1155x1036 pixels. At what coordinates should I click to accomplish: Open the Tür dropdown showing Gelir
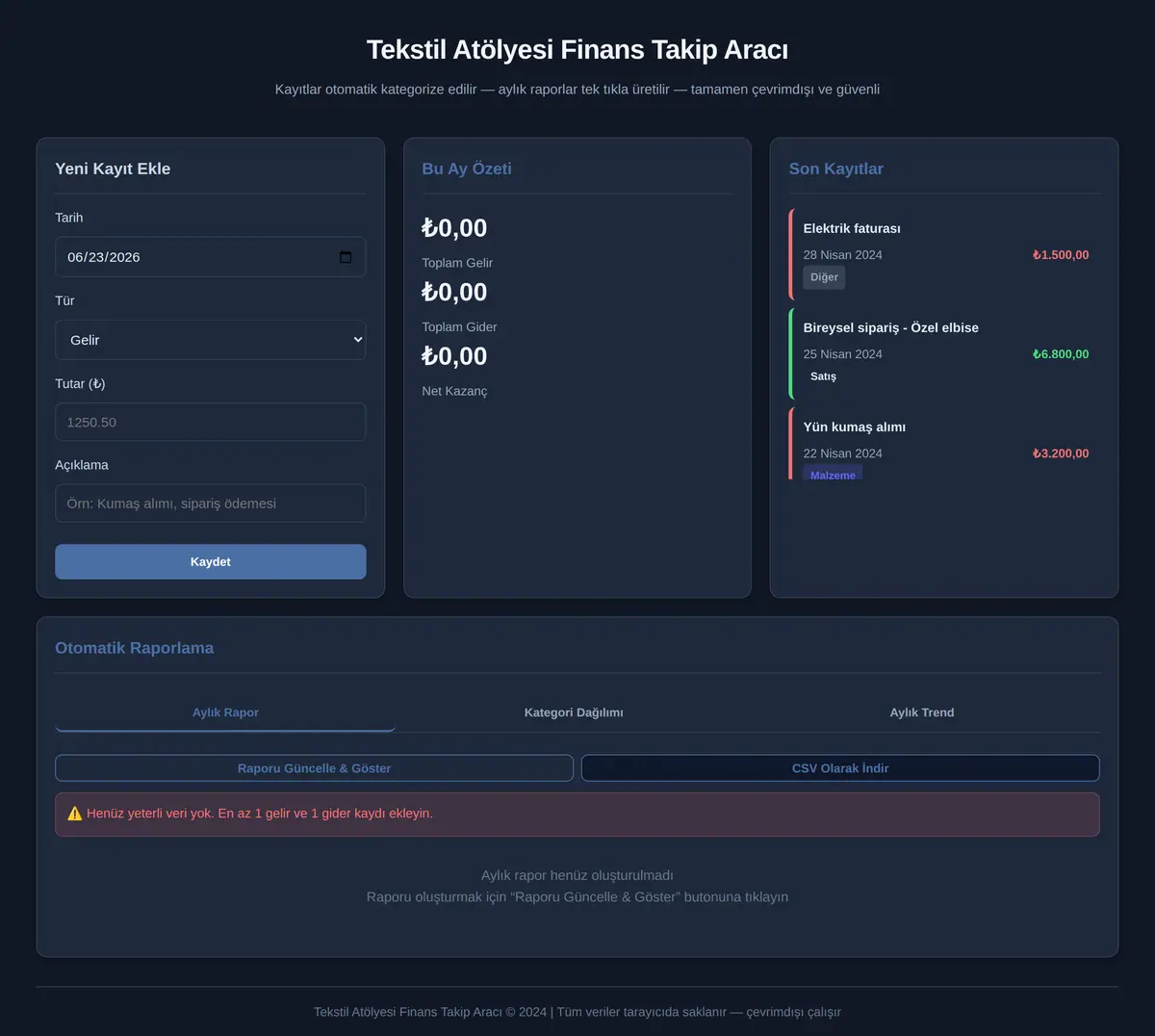[210, 340]
